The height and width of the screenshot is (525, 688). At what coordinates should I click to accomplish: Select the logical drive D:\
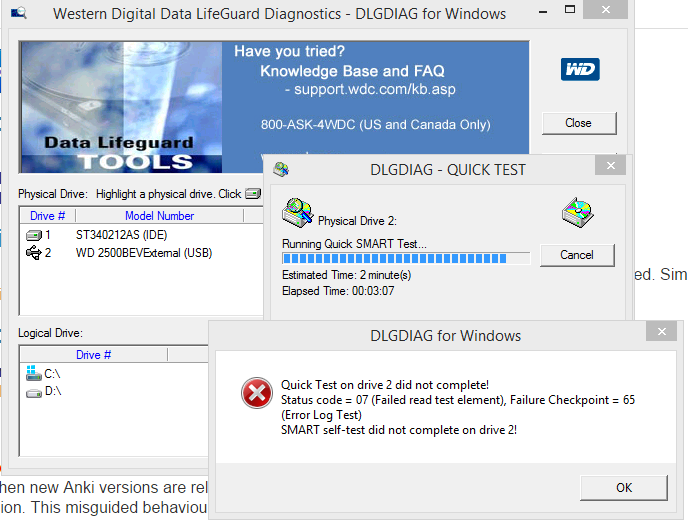pyautogui.click(x=53, y=391)
